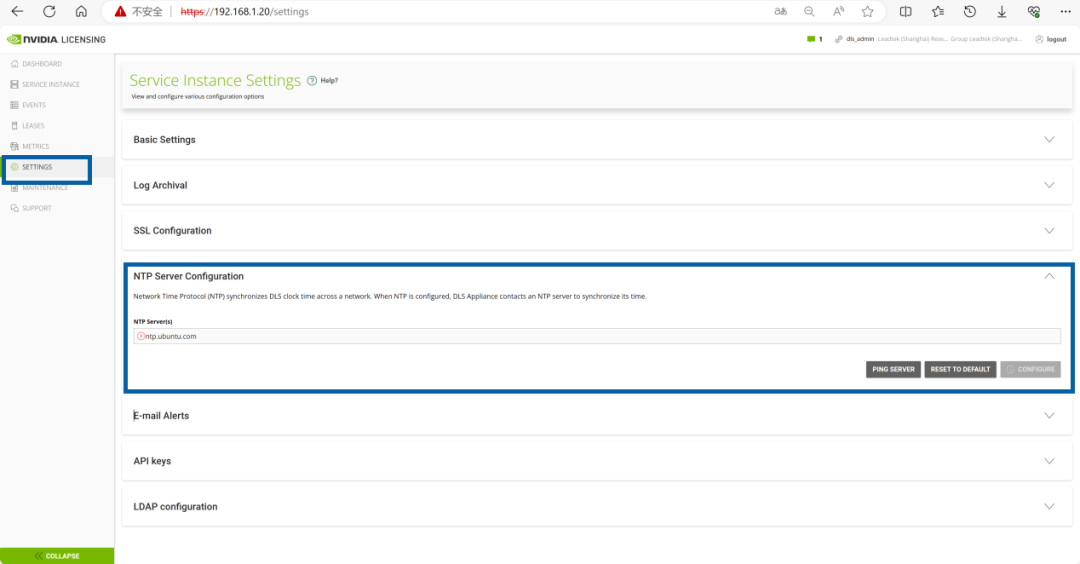Open browser essentials heart icon
Viewport: 1080px width, 564px height.
pos(1034,11)
